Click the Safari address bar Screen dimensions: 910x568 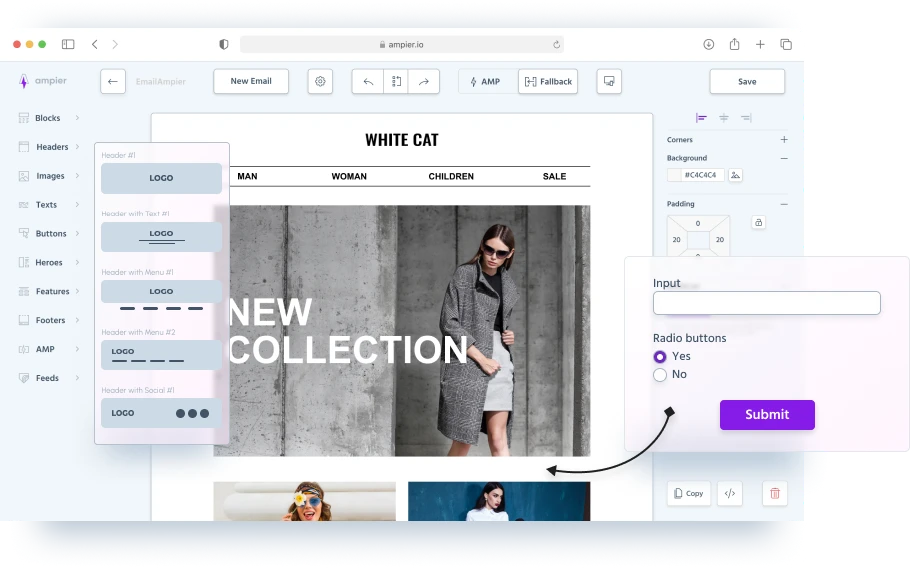(402, 44)
